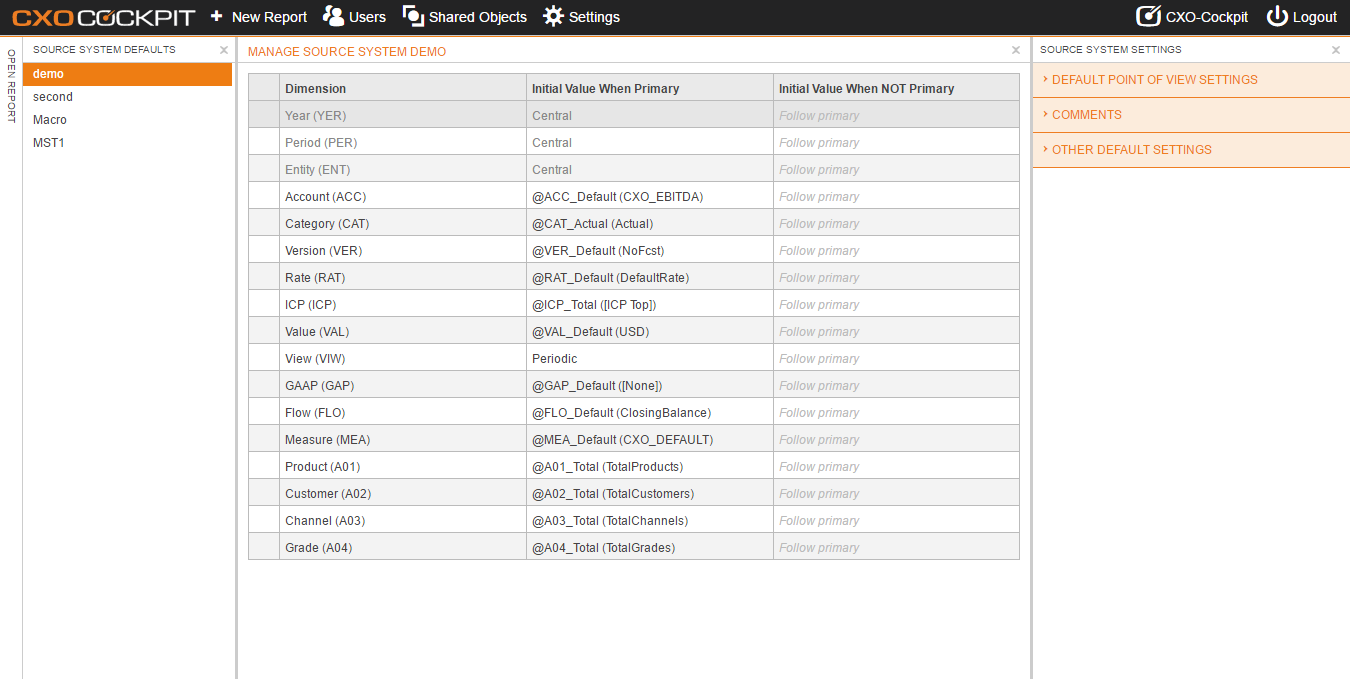This screenshot has height=679, width=1350.
Task: Expand Other Default Settings section
Action: coord(1191,150)
